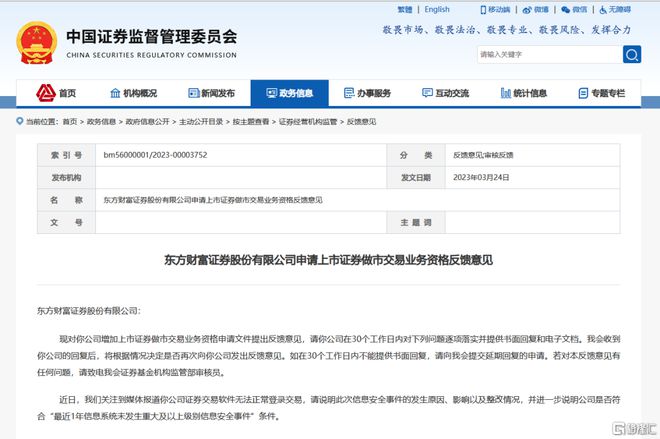Click the publish date 2023年03月24日

click(x=481, y=177)
